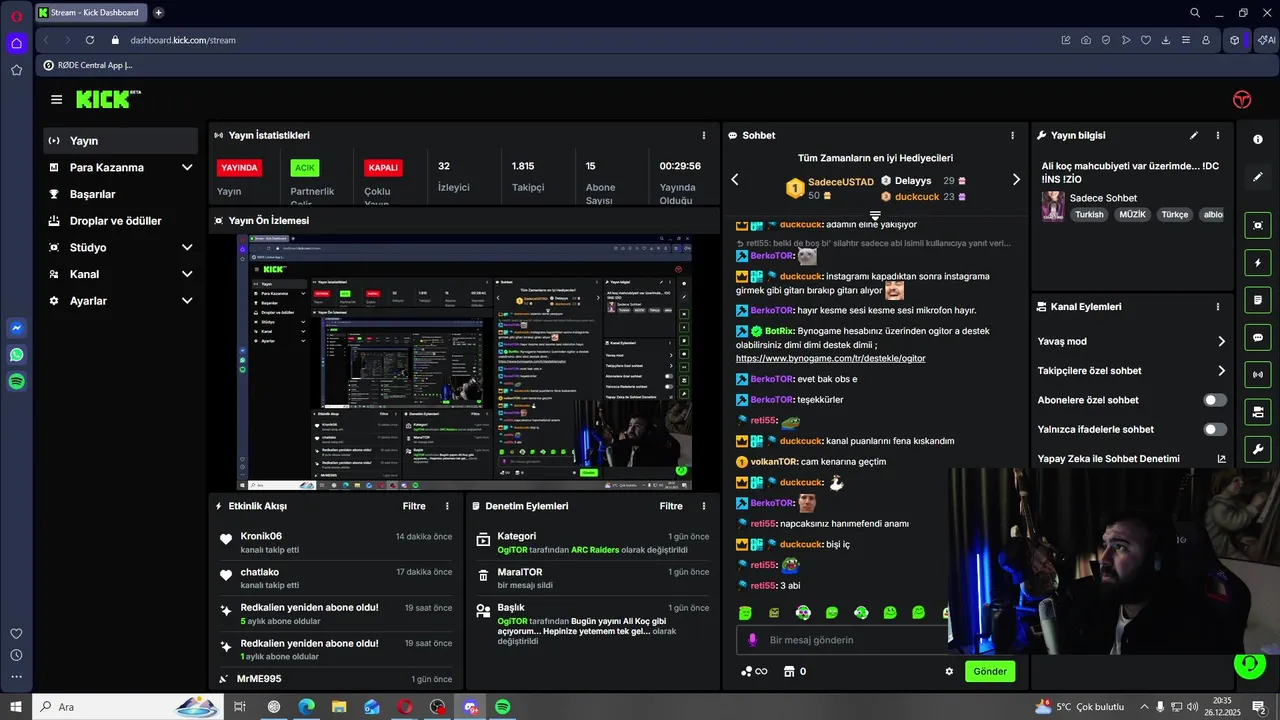Open Denetim Eylemleri three-dot menu
This screenshot has width=1280, height=720.
(704, 506)
